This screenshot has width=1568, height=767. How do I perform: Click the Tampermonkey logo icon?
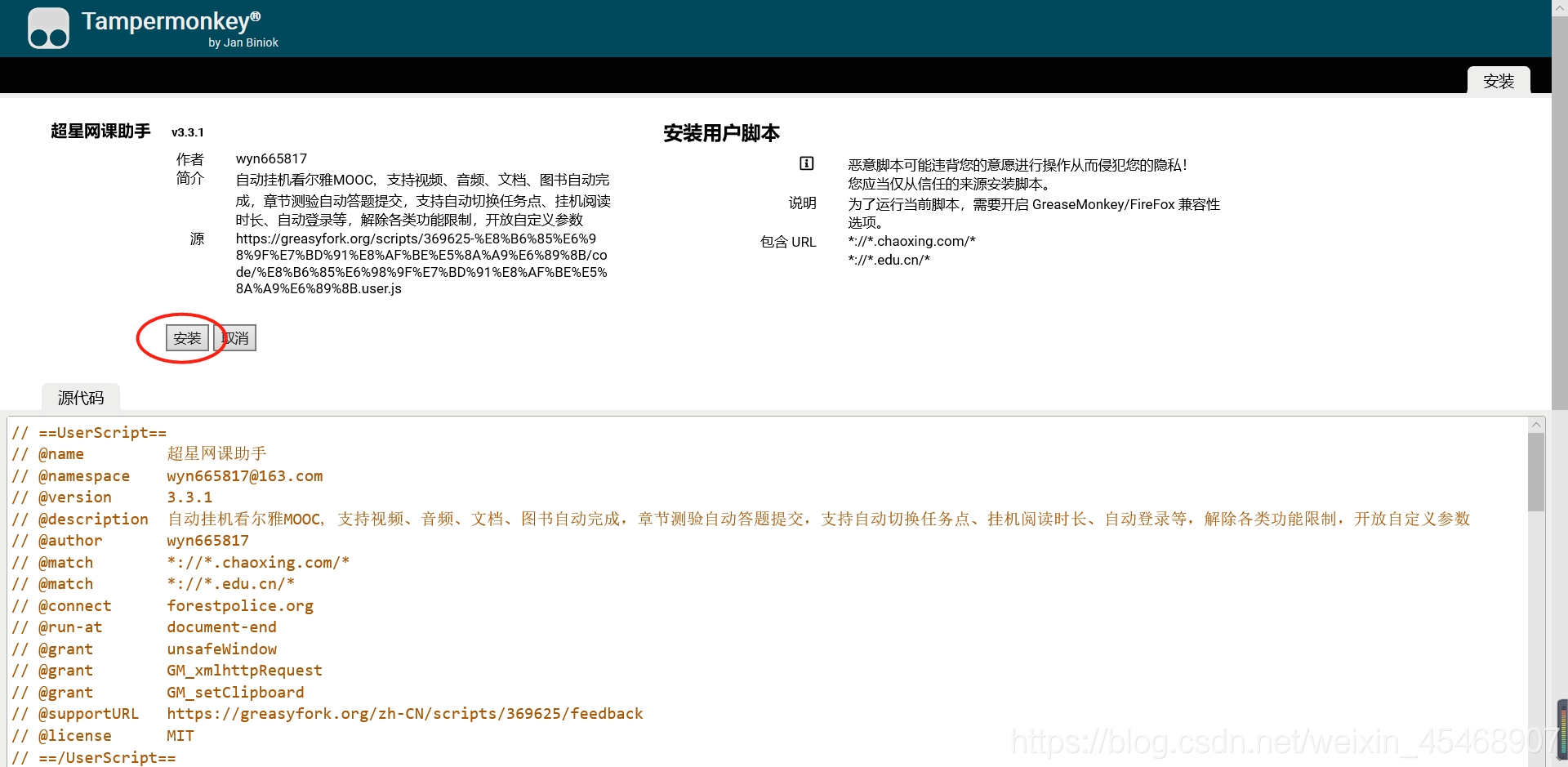click(x=48, y=29)
